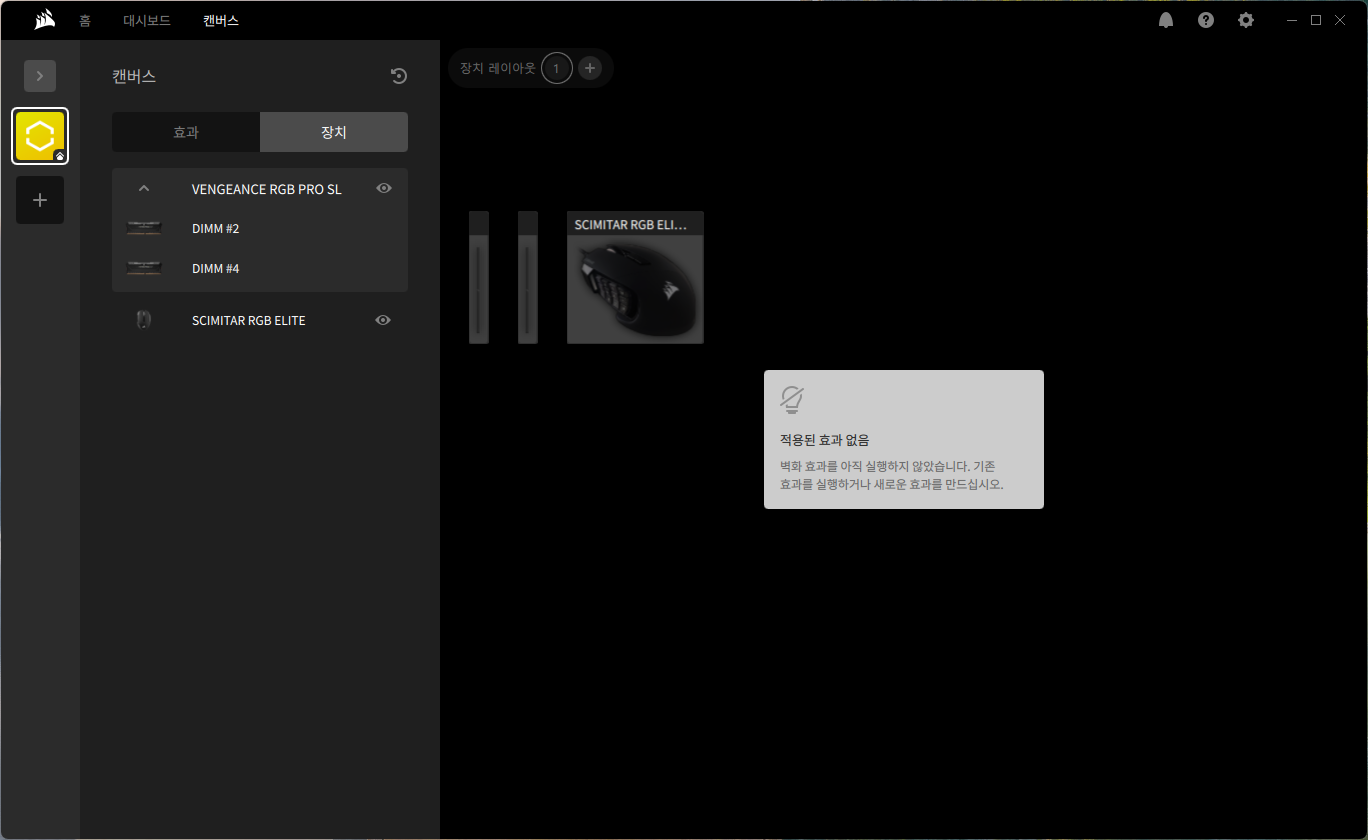The height and width of the screenshot is (840, 1368).
Task: Select the 캔버스 tab in top bar
Action: 221,20
